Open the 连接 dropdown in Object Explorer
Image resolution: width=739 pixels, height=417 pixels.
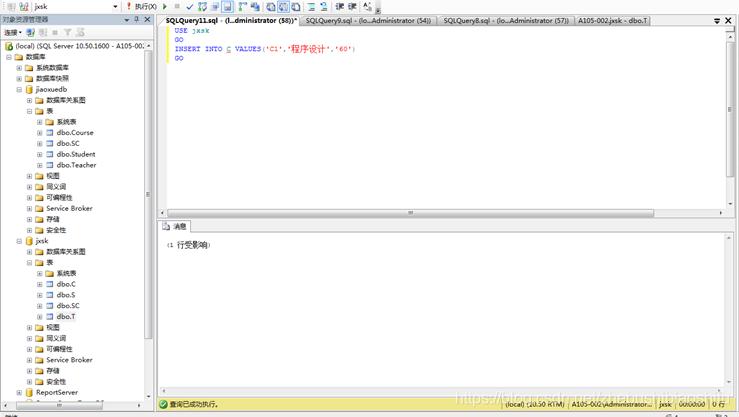point(13,32)
